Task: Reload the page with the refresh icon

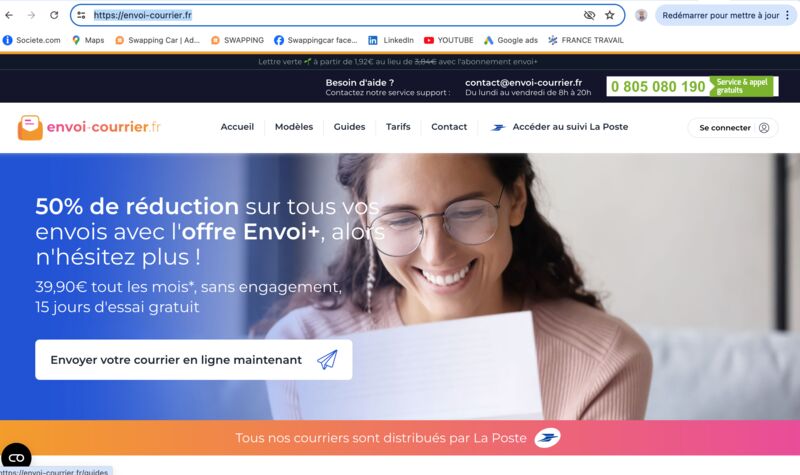Action: (54, 15)
